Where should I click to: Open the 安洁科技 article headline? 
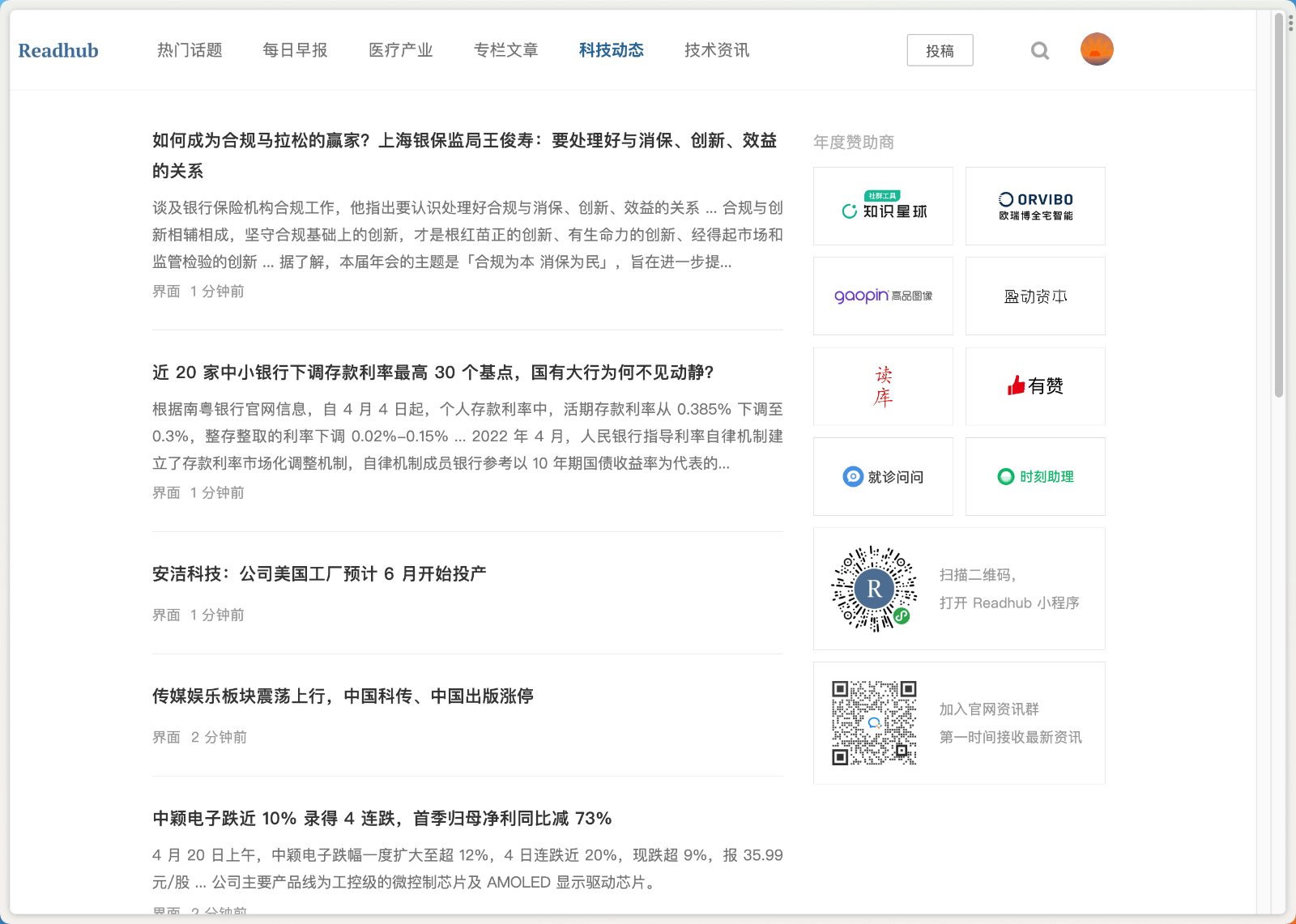tap(319, 573)
